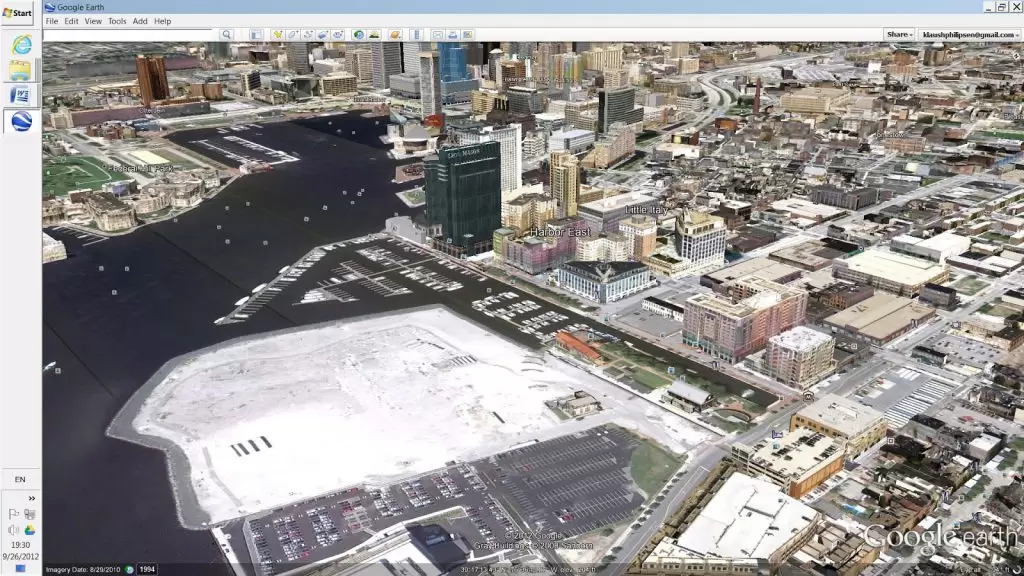Click the Windows Start button
1024x576 pixels.
coord(17,12)
